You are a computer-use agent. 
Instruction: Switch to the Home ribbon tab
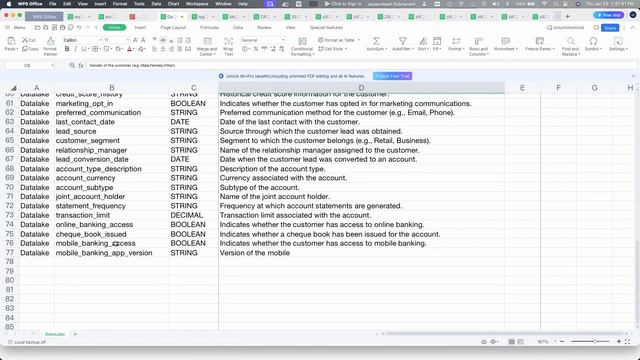114,27
